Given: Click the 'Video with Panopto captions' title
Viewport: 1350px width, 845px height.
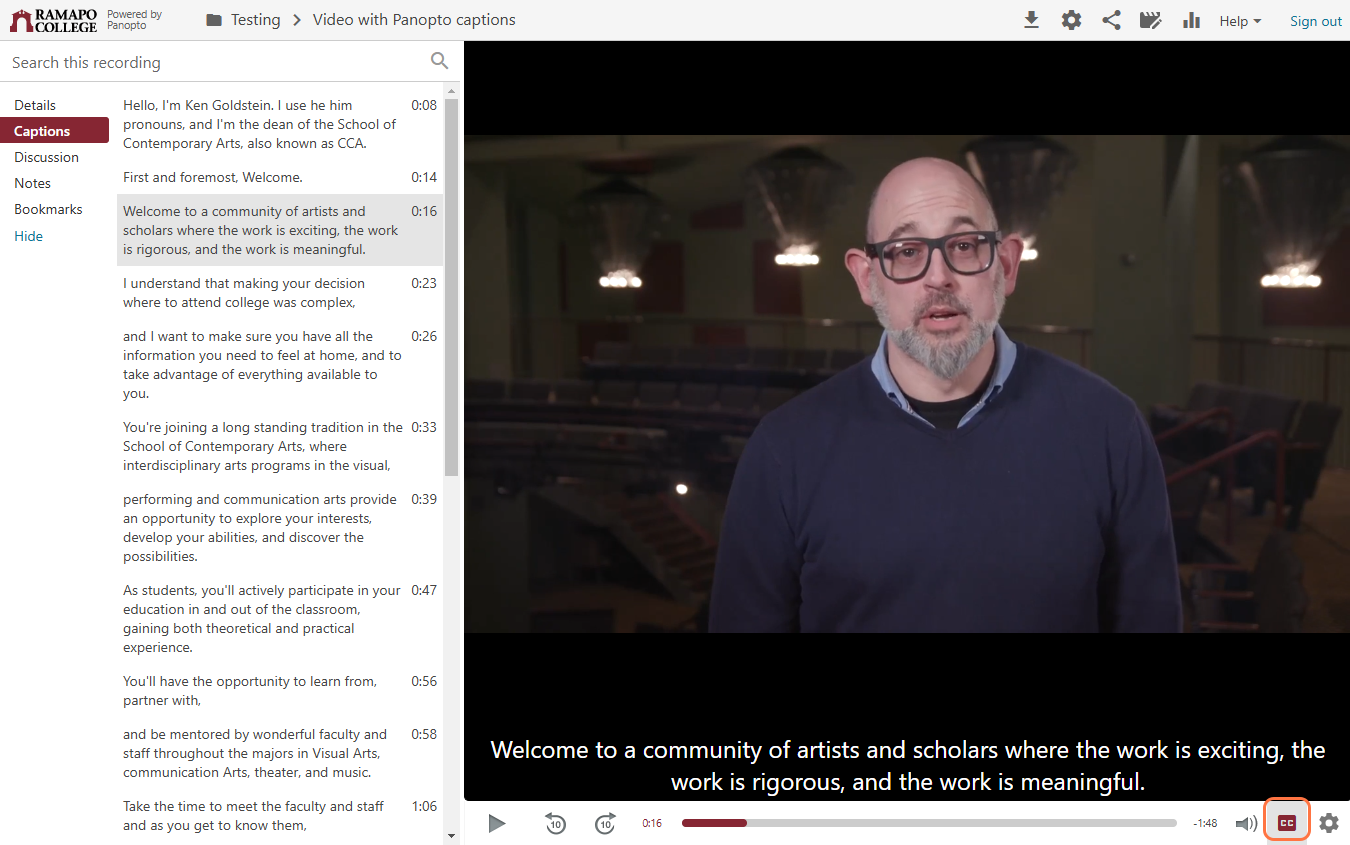Looking at the screenshot, I should click(414, 20).
